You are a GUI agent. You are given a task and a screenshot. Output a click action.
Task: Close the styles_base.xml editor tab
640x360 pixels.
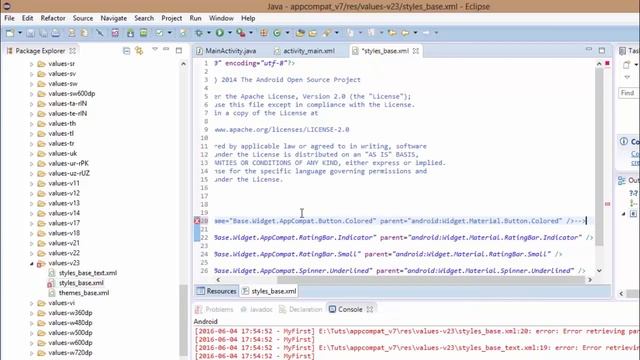click(416, 51)
